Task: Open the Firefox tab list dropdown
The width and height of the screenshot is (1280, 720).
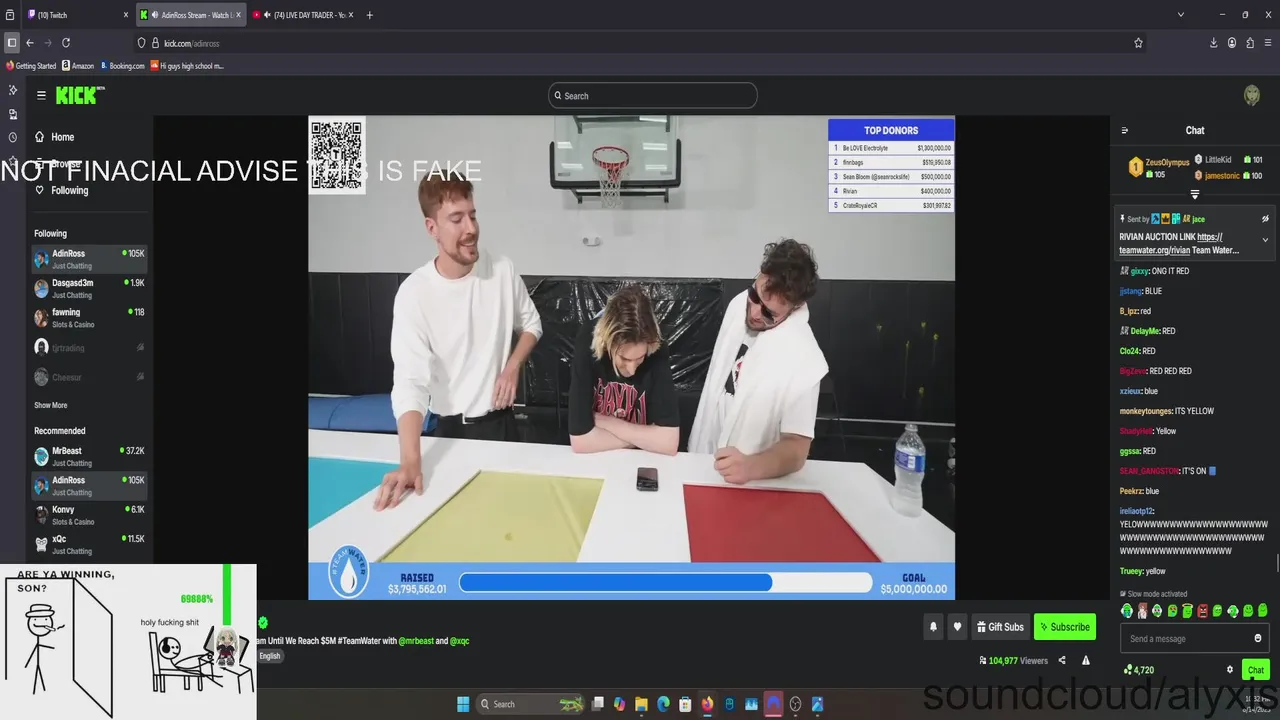Action: [x=1181, y=15]
